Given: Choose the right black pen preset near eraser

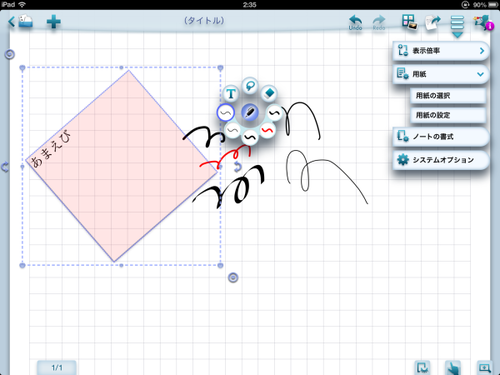Looking at the screenshot, I should (274, 113).
